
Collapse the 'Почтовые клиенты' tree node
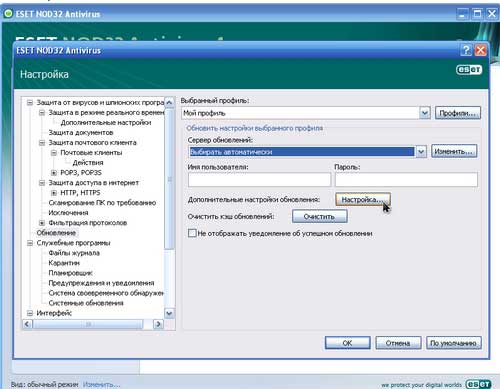click(54, 153)
